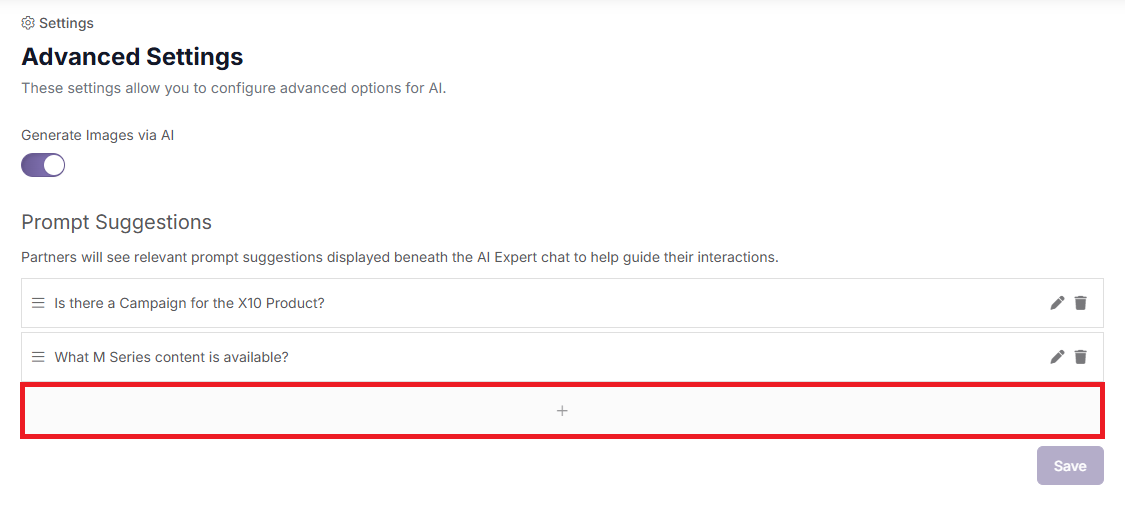Open the Settings breadcrumb link
Screen dimensions: 1125x505
coord(66,23)
